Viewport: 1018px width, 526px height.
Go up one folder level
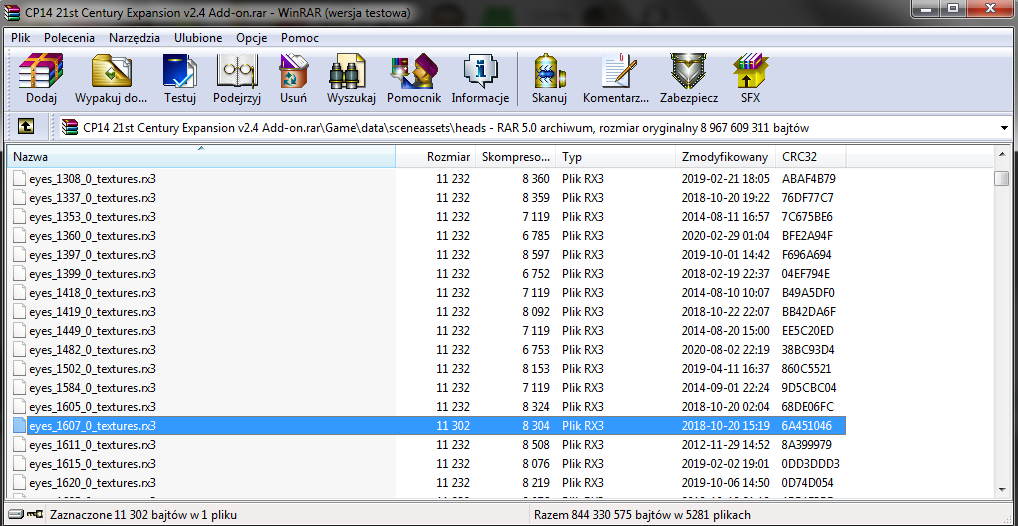coord(26,127)
